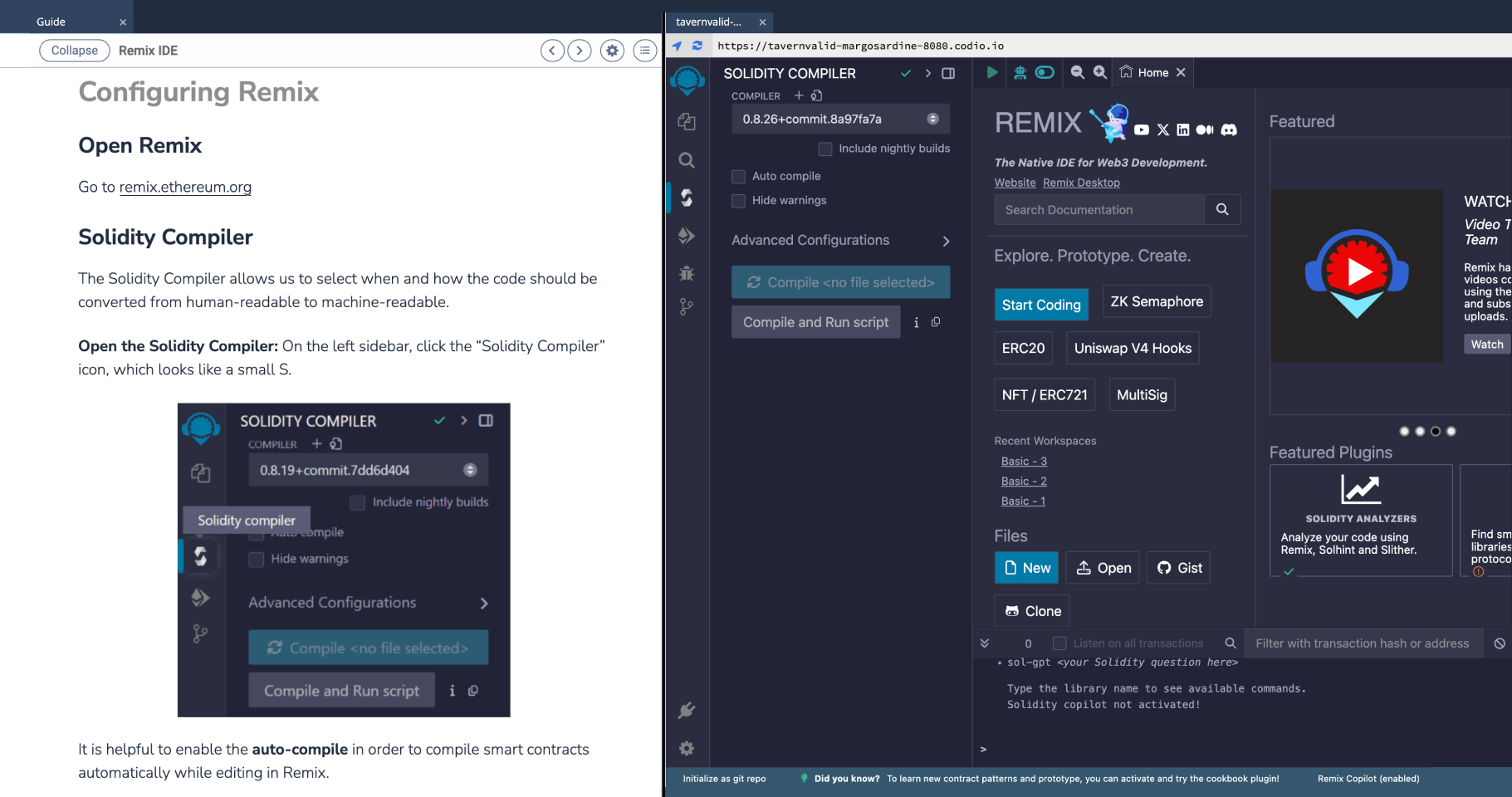1512x797 pixels.
Task: Click the Collapse button in Guide
Action: [74, 51]
